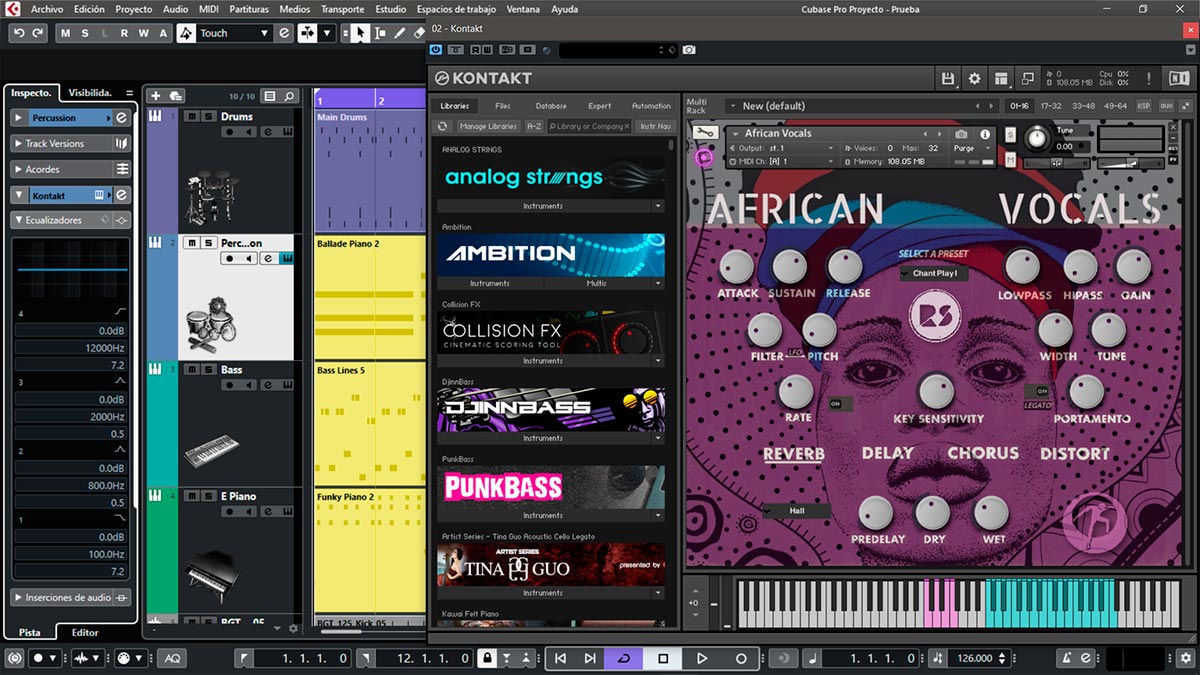Mute the African Vocals instrument
Viewport: 1200px width, 675px height.
pos(1010,160)
